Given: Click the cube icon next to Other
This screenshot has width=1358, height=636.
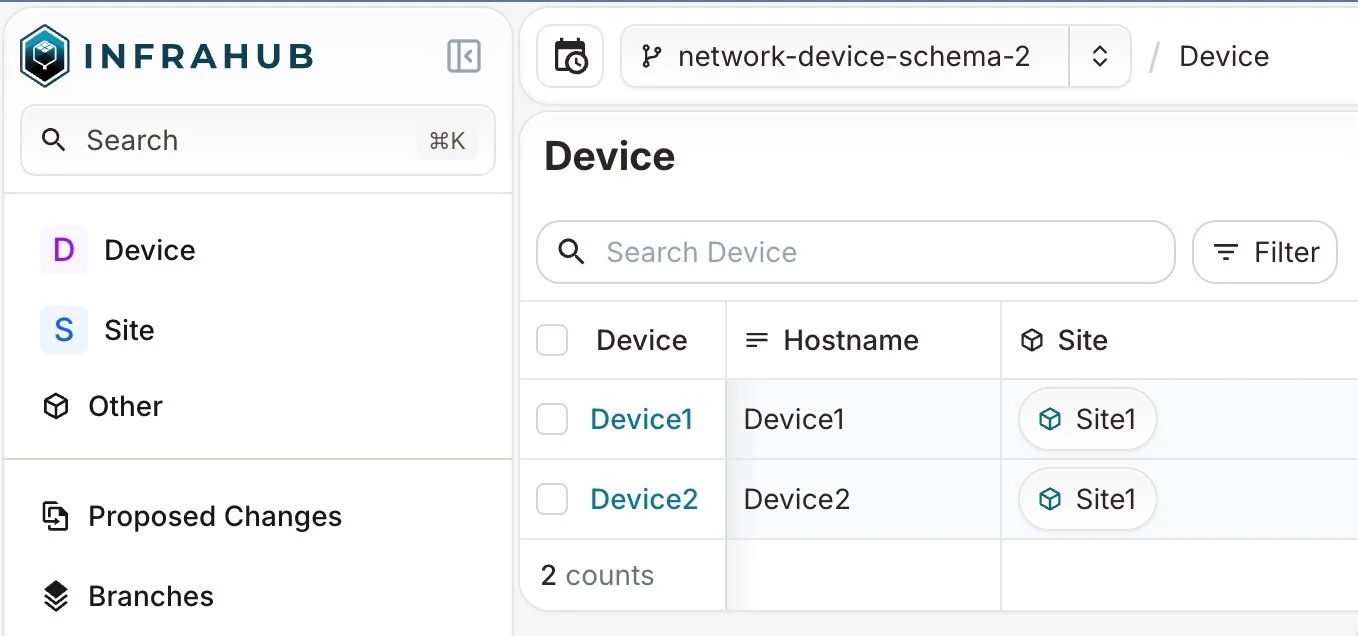Looking at the screenshot, I should tap(56, 406).
